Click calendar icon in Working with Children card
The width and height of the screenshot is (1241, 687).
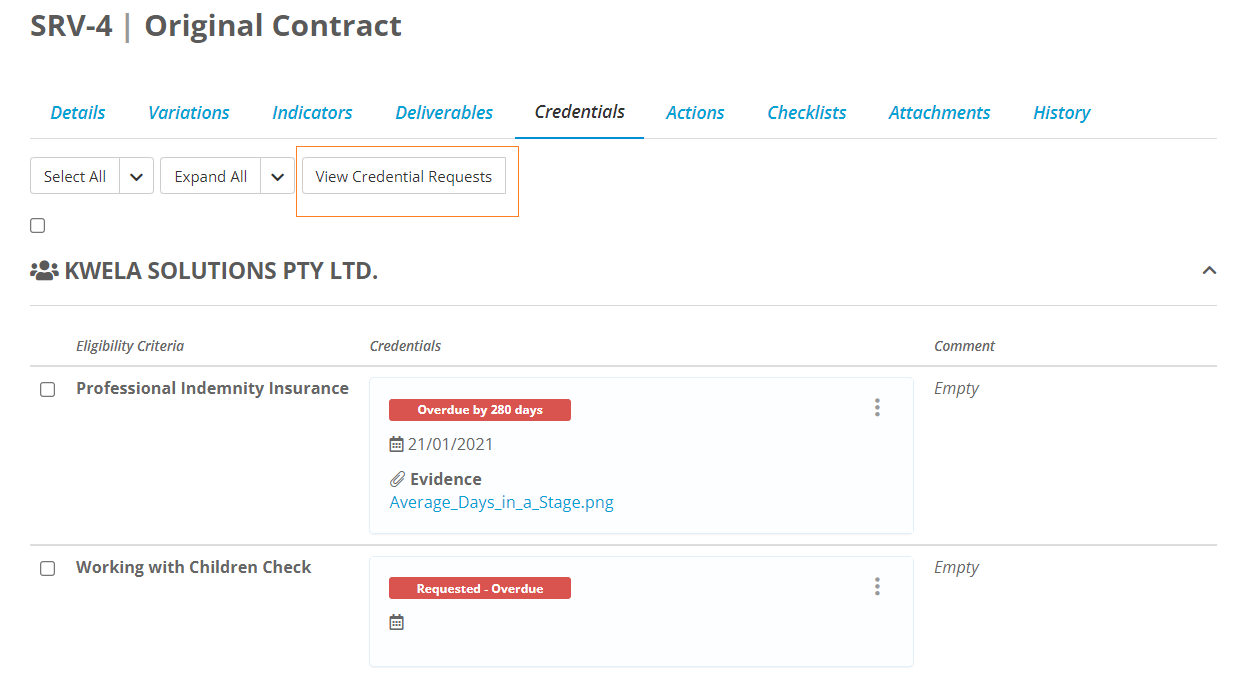point(396,622)
